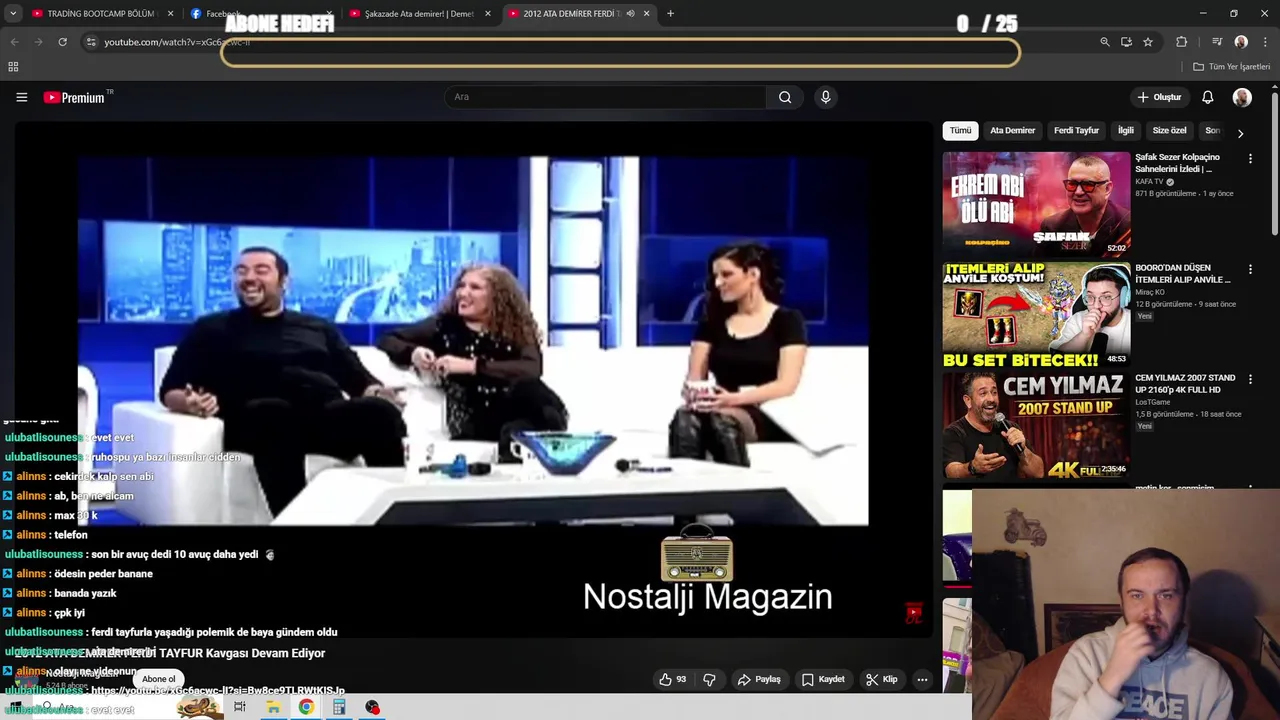The image size is (1280, 720).
Task: Create a clip with Klip button
Action: click(882, 679)
